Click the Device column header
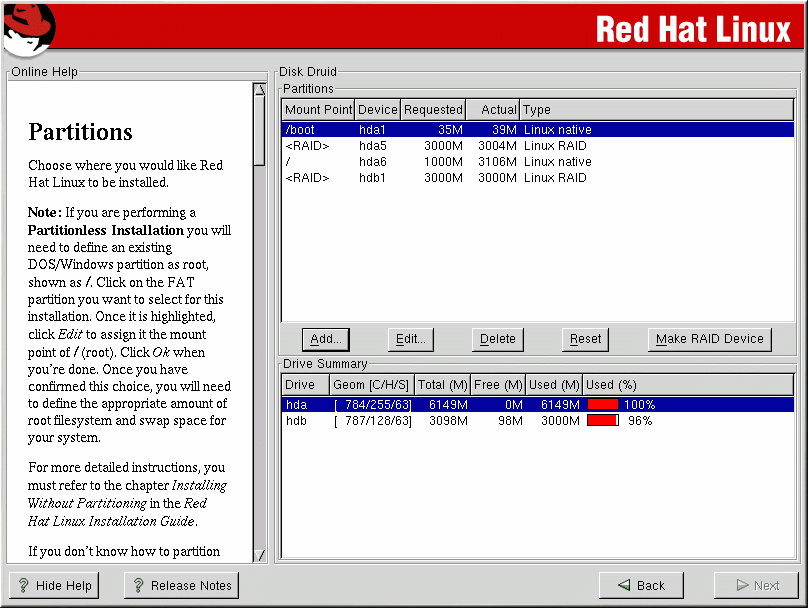808x608 pixels. tap(378, 110)
